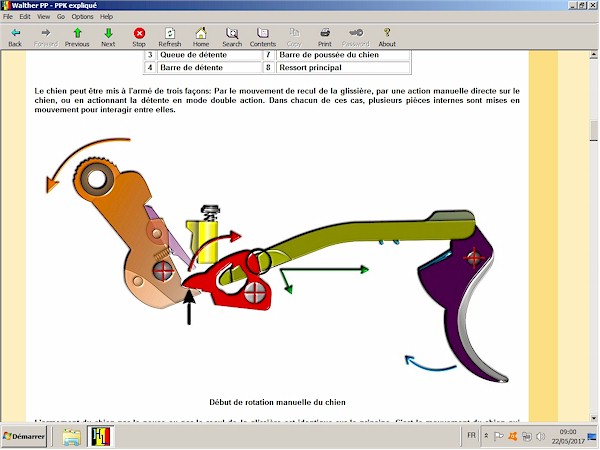Image resolution: width=600 pixels, height=450 pixels.
Task: Open the folder icon in the taskbar
Action: click(72, 437)
